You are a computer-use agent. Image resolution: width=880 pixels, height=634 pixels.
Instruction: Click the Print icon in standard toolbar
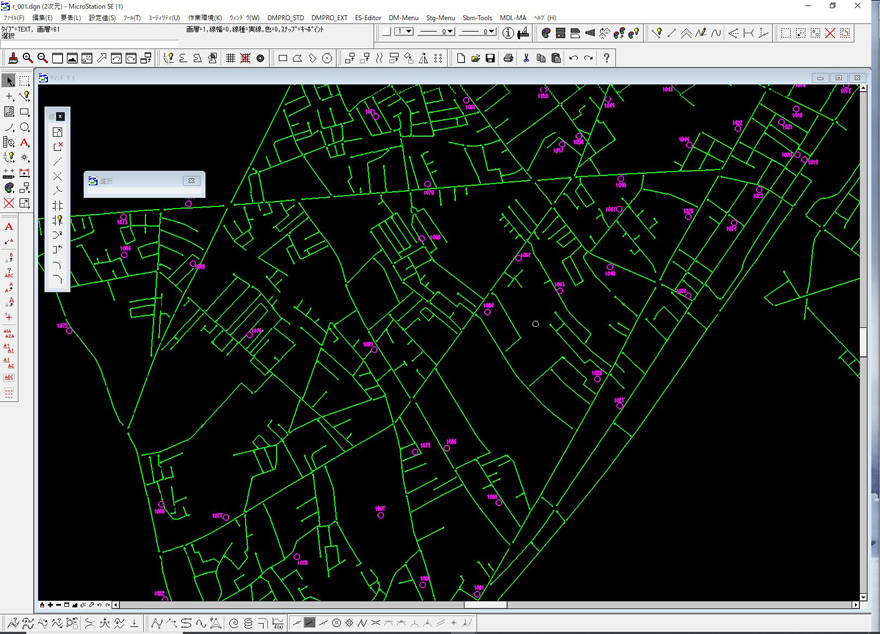508,59
